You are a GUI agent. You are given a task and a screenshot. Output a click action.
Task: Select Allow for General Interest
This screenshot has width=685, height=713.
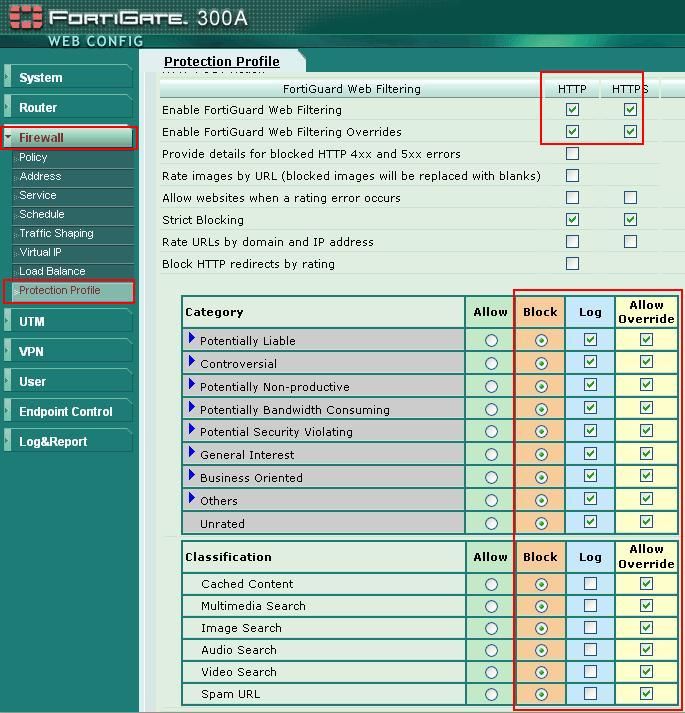coord(491,454)
